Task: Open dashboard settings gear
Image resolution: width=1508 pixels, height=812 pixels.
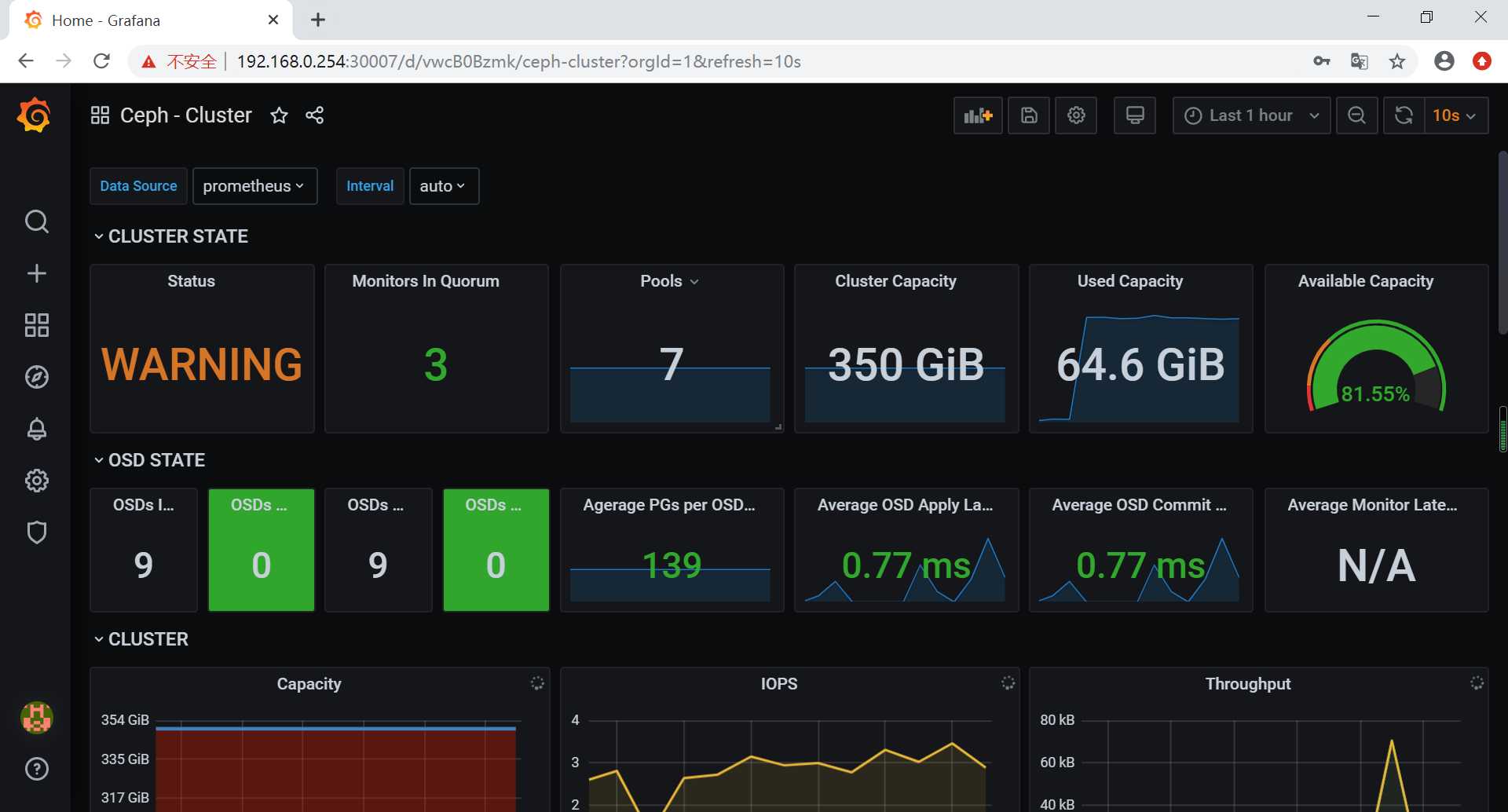Action: [1076, 115]
